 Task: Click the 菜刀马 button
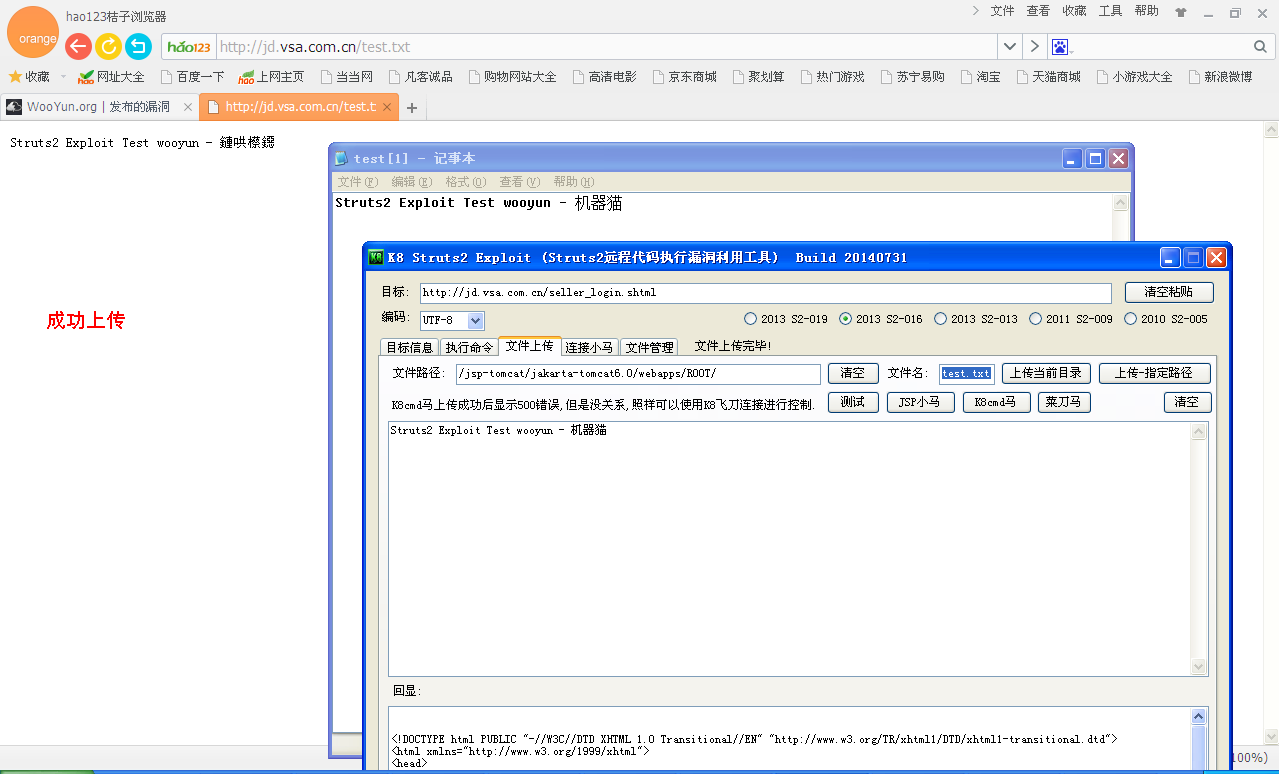coord(1064,402)
